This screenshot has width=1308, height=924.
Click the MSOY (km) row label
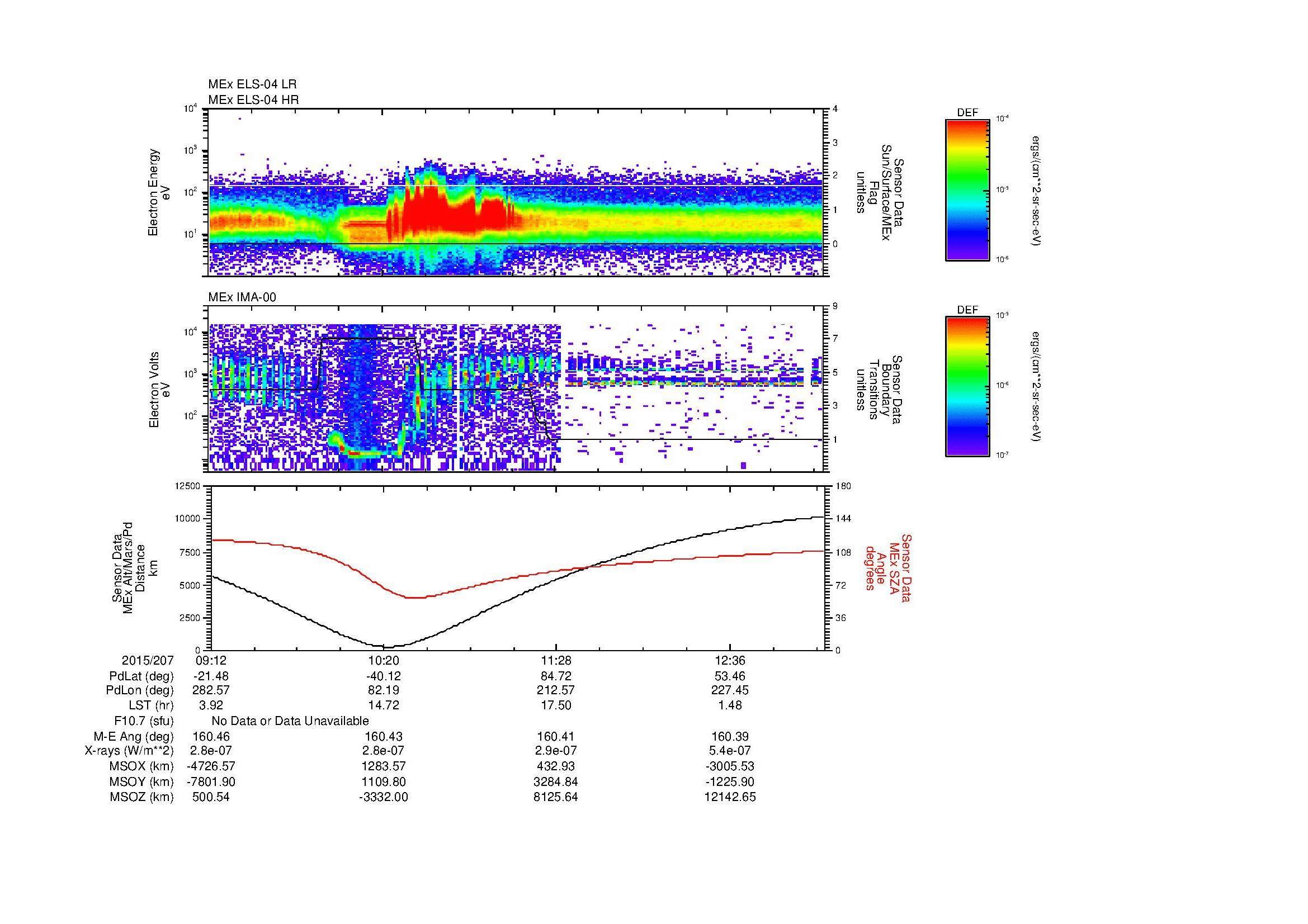click(x=141, y=781)
